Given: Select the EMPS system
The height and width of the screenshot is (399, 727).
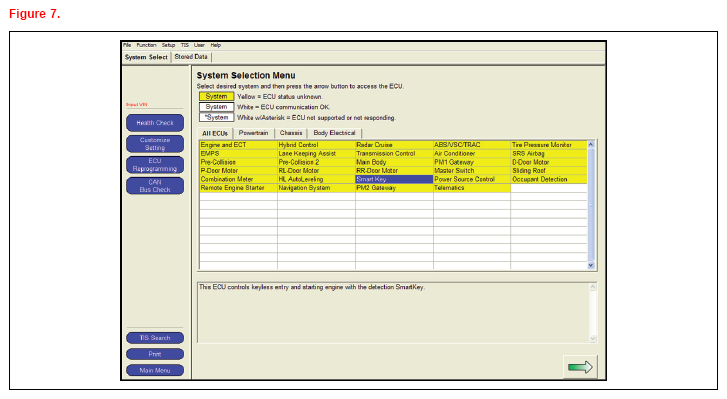Looking at the screenshot, I should pos(238,153).
